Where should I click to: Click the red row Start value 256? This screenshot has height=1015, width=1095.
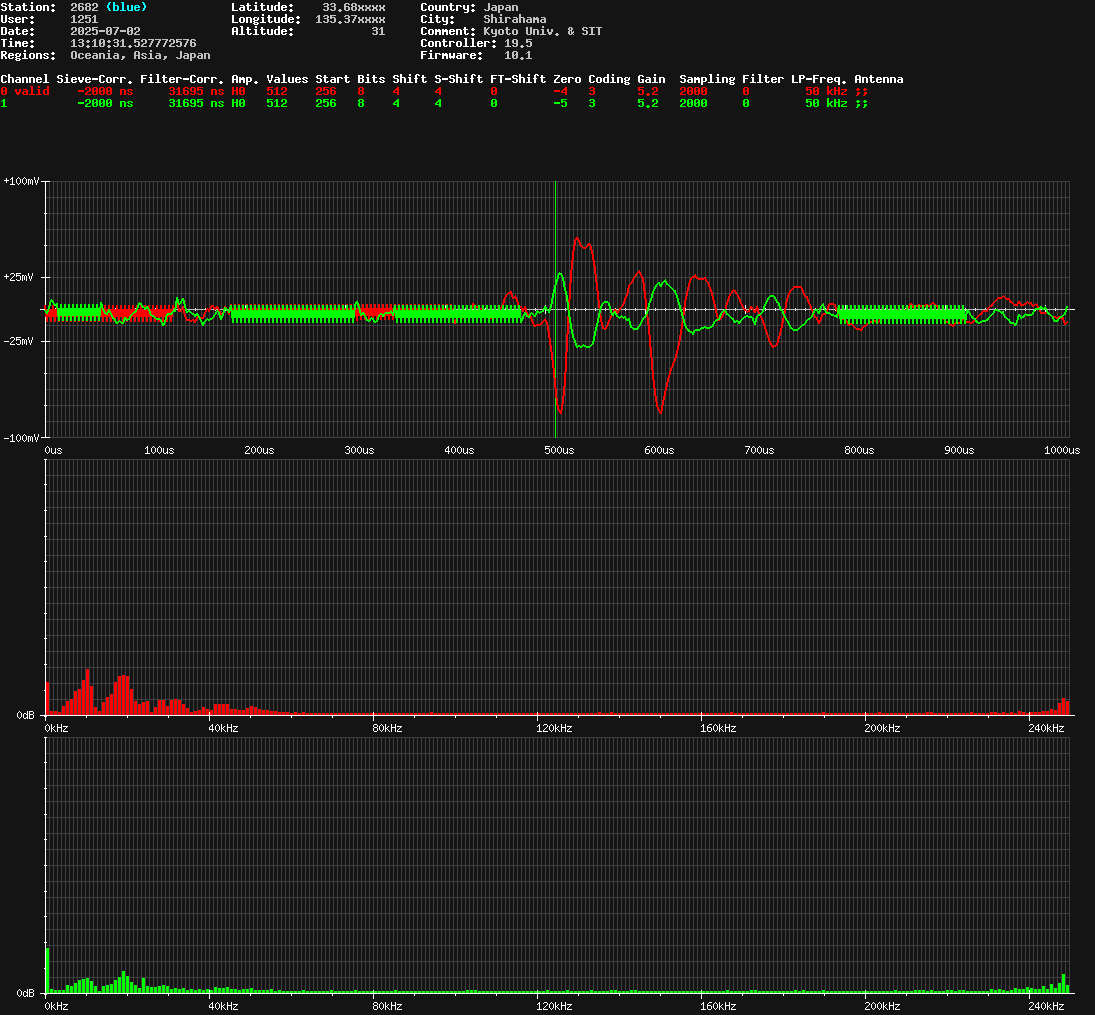click(325, 91)
